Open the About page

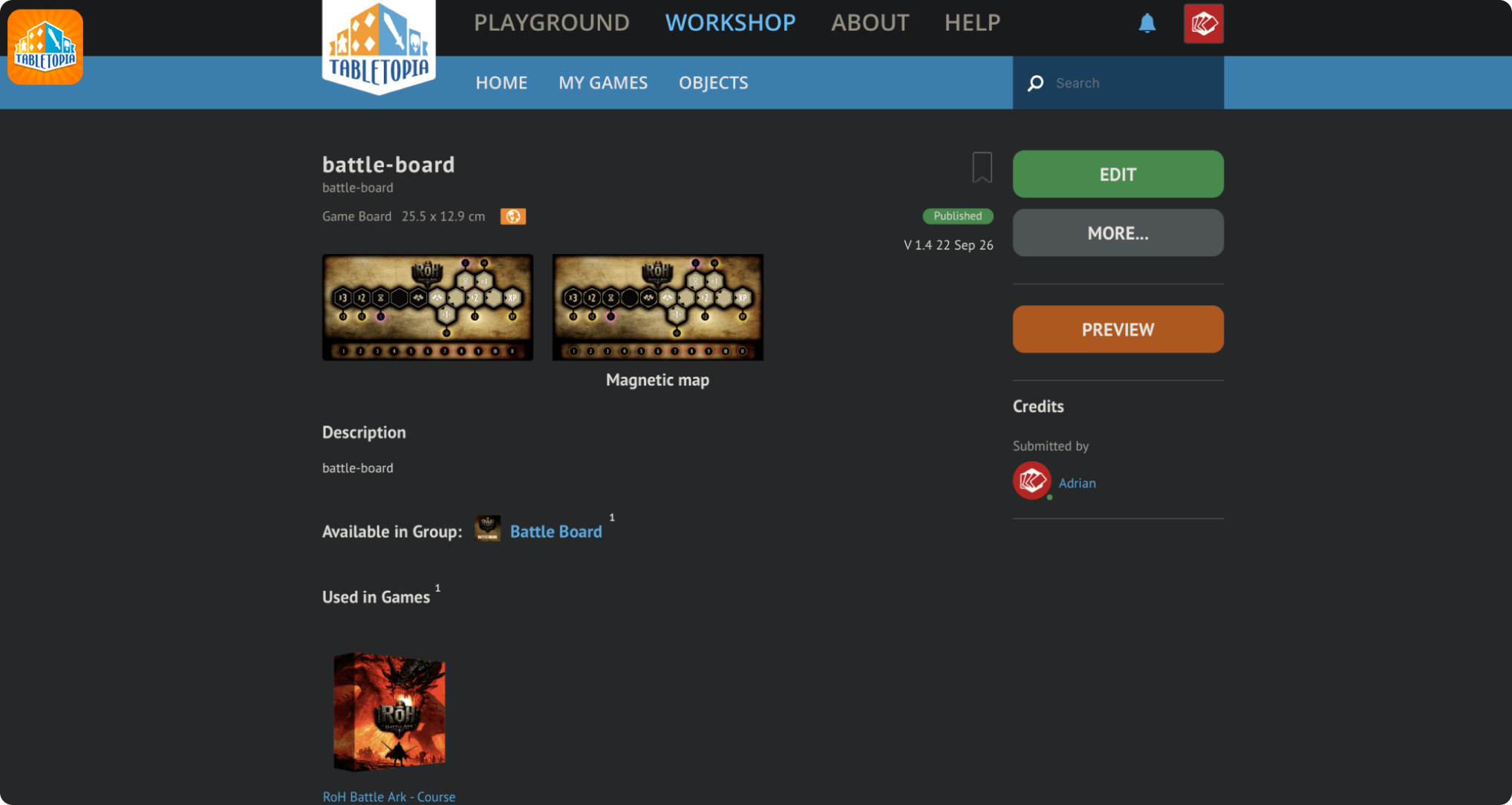tap(870, 23)
